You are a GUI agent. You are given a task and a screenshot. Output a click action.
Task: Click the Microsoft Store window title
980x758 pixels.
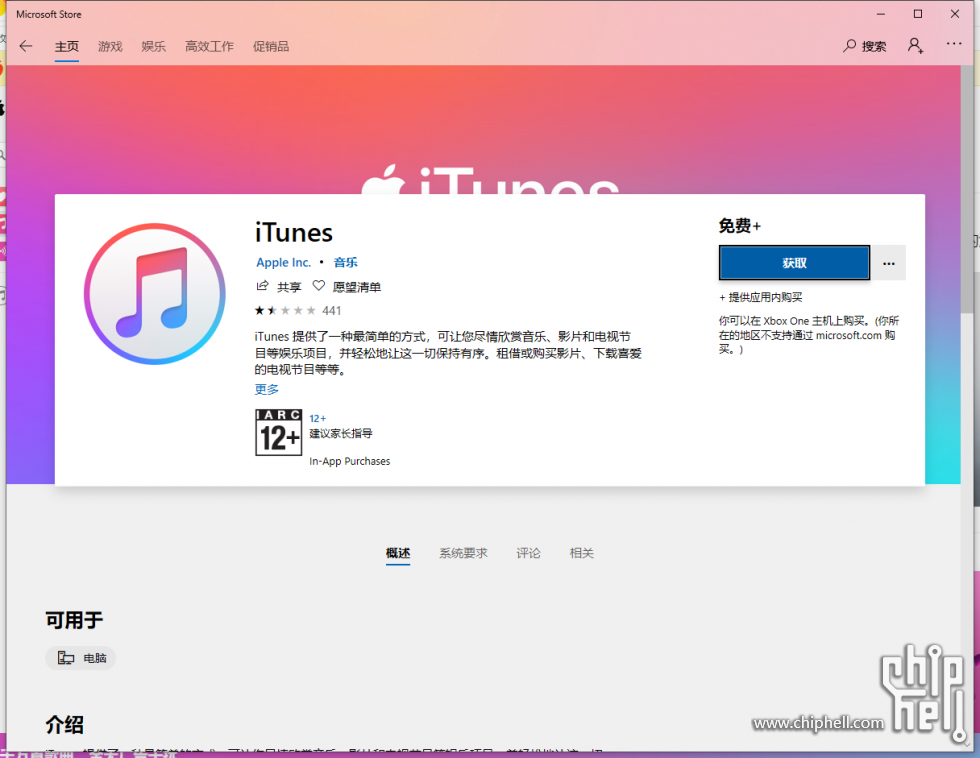pyautogui.click(x=49, y=14)
